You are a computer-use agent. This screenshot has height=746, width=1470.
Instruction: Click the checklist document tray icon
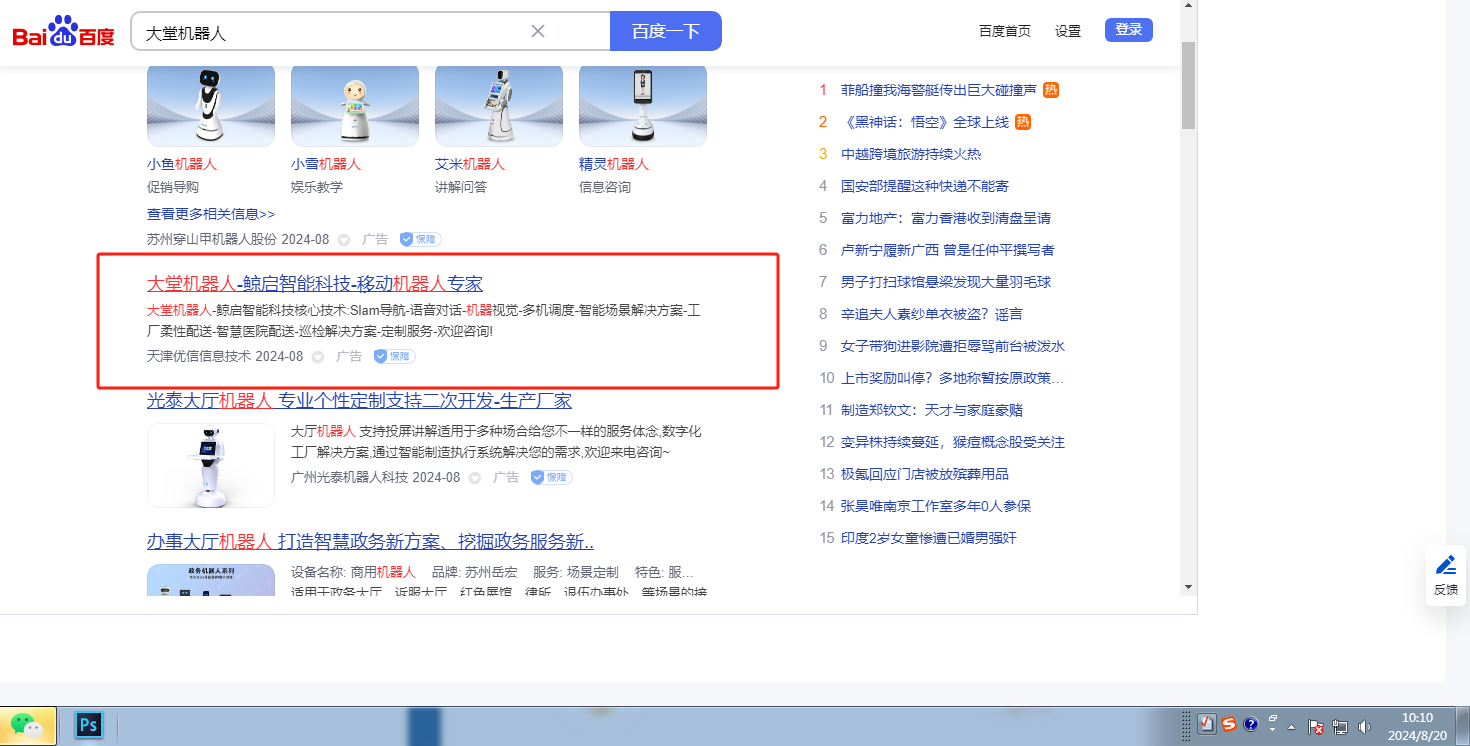click(1207, 724)
